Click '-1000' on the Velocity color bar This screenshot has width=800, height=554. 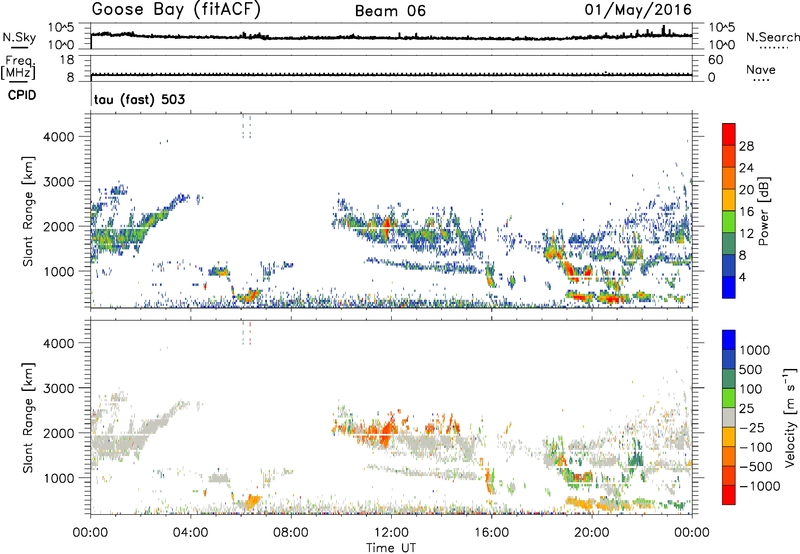(760, 486)
